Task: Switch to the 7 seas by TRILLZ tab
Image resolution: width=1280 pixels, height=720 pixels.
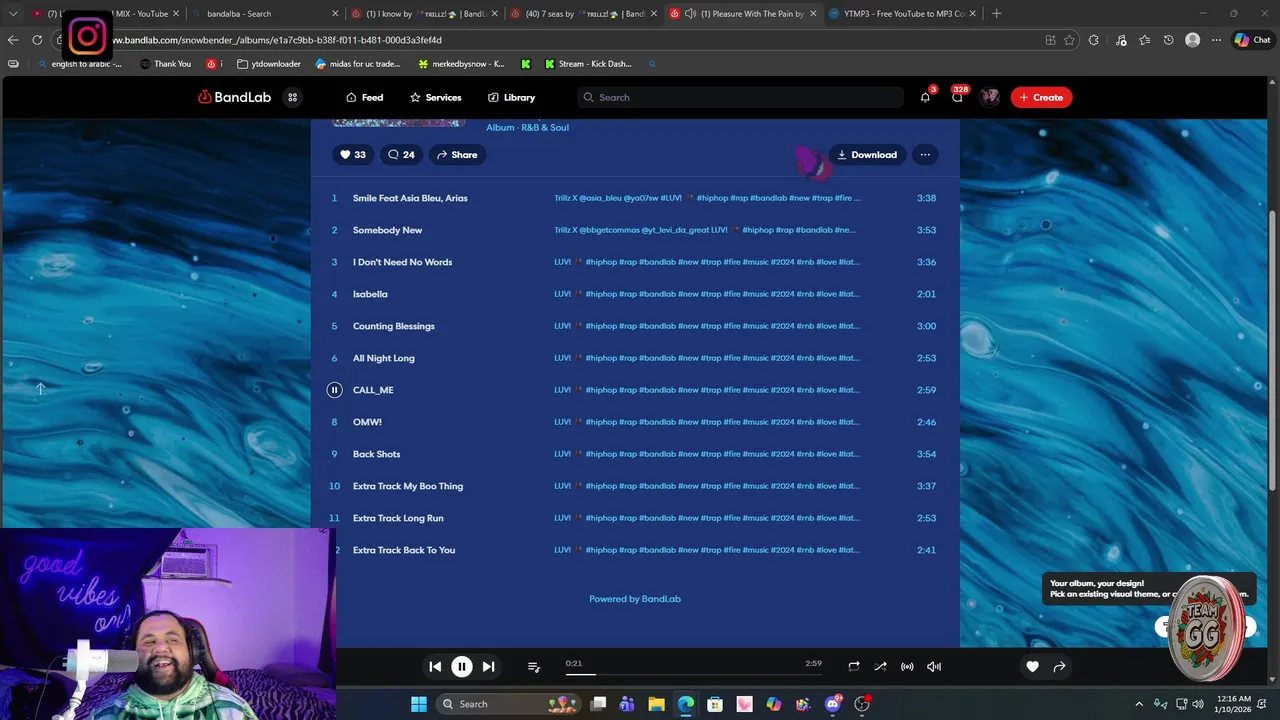Action: [x=585, y=14]
